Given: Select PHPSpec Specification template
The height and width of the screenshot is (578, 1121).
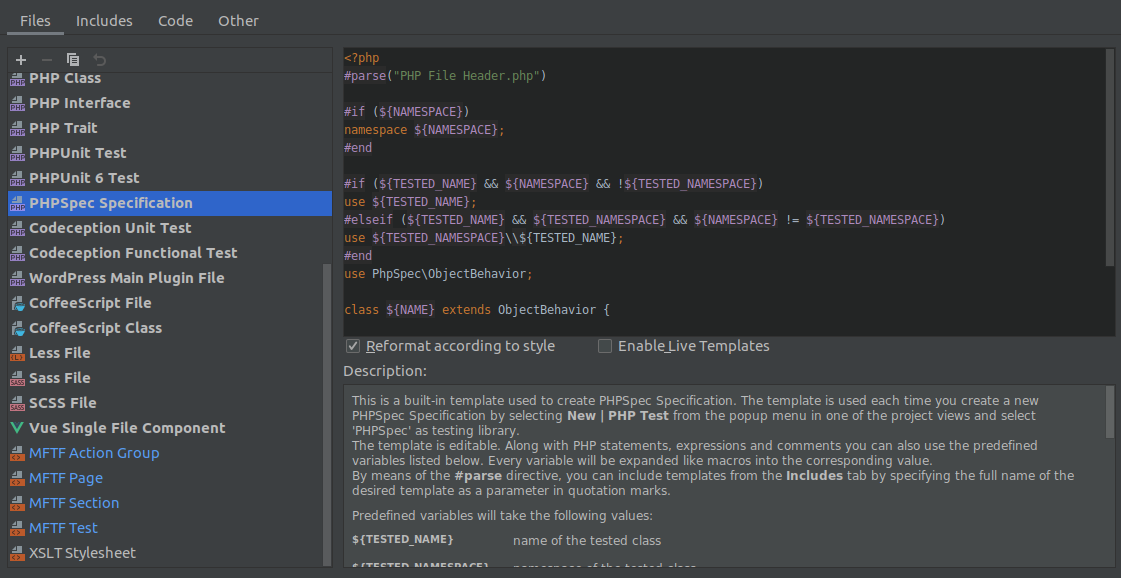Looking at the screenshot, I should coord(170,203).
